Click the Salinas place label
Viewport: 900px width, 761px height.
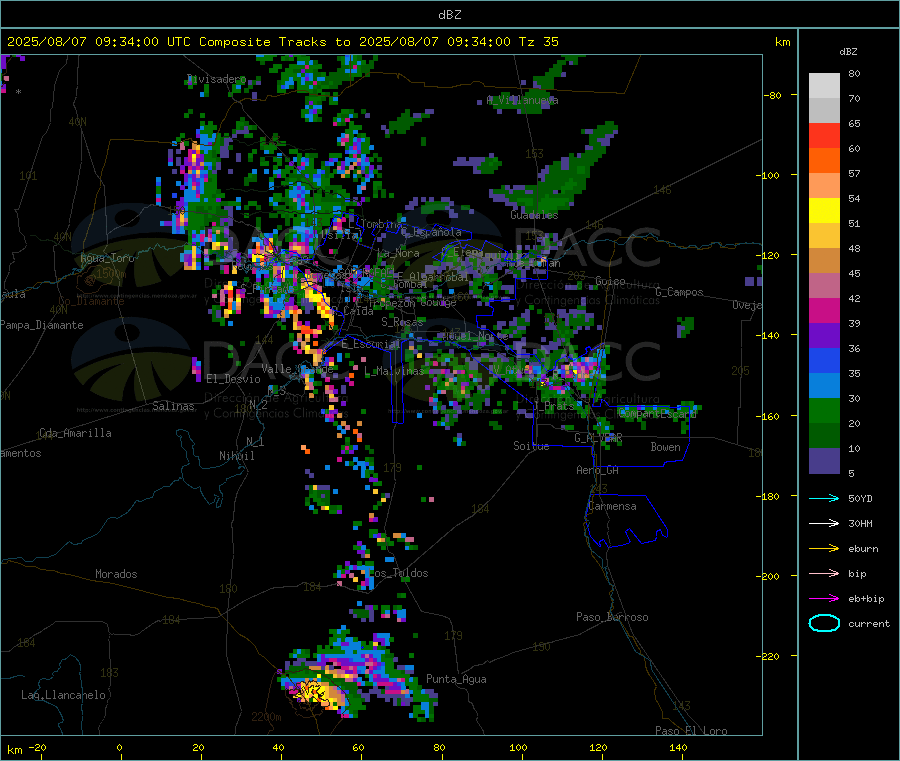[x=173, y=406]
